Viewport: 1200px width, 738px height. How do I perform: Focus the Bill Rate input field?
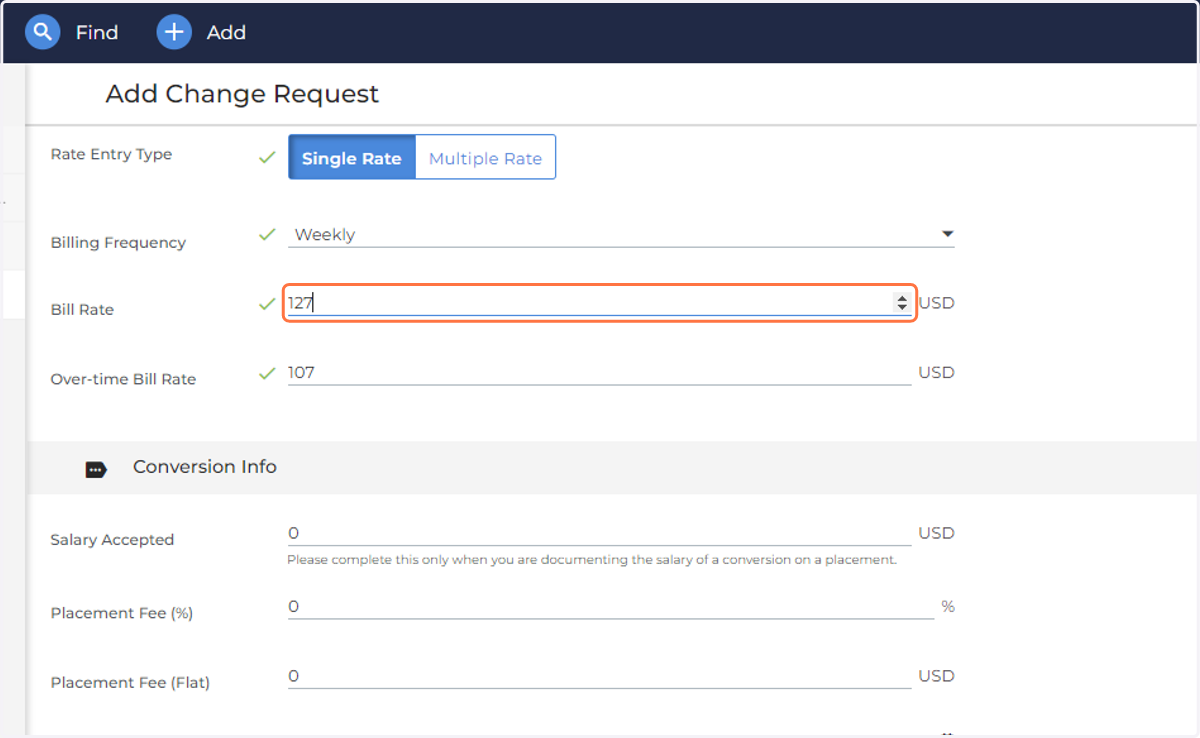click(x=600, y=302)
